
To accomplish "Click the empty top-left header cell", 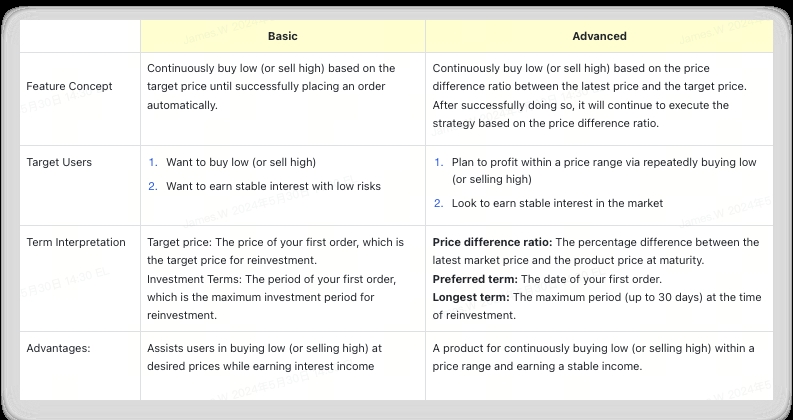I will pyautogui.click(x=80, y=36).
